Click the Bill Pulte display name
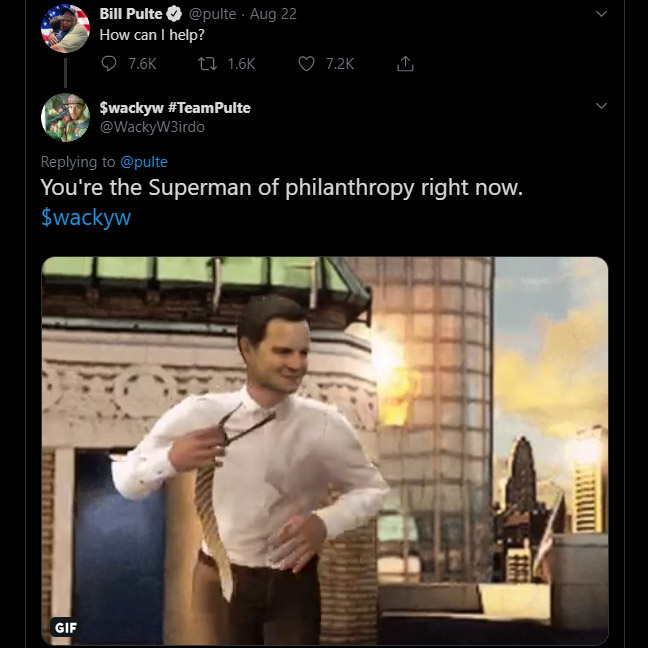Screen dimensions: 648x648 (x=130, y=14)
